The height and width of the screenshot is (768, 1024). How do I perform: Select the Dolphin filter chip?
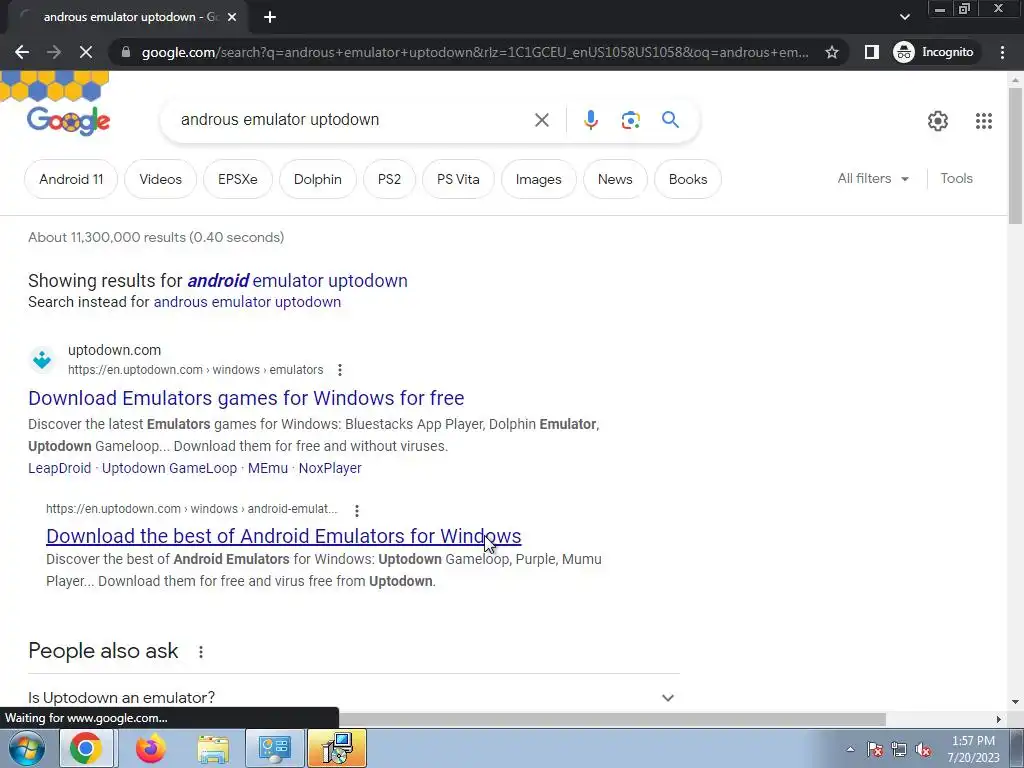click(x=317, y=179)
